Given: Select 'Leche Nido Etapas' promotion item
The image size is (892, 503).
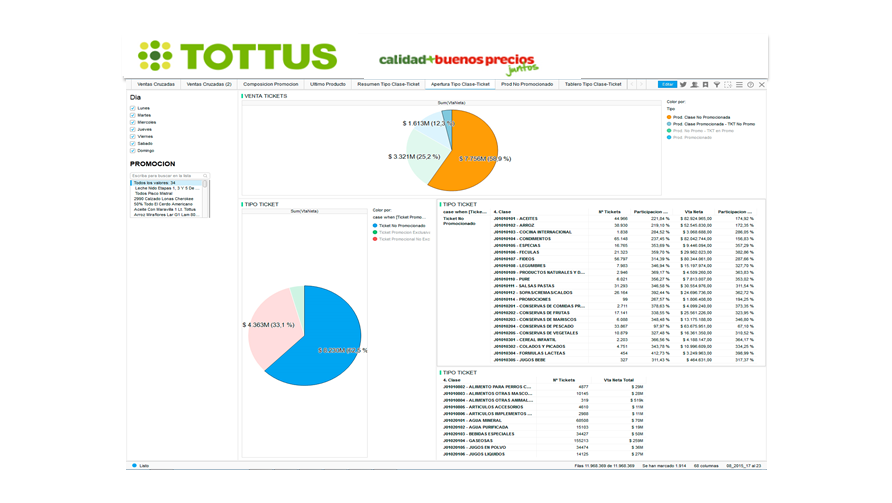Looking at the screenshot, I should coord(166,188).
